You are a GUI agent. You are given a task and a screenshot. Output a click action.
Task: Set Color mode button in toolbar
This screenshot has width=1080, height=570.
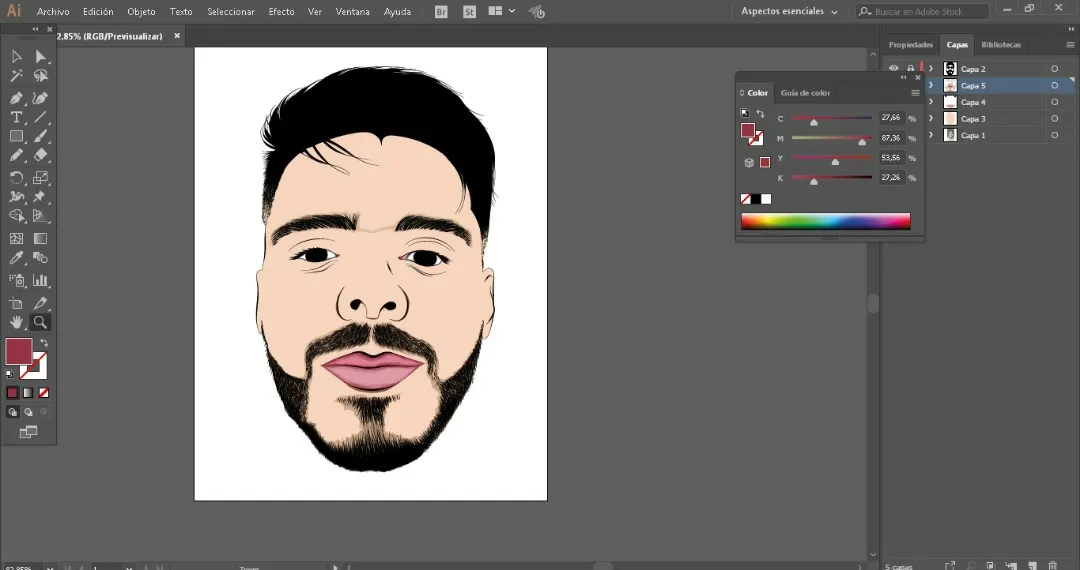pyautogui.click(x=12, y=392)
